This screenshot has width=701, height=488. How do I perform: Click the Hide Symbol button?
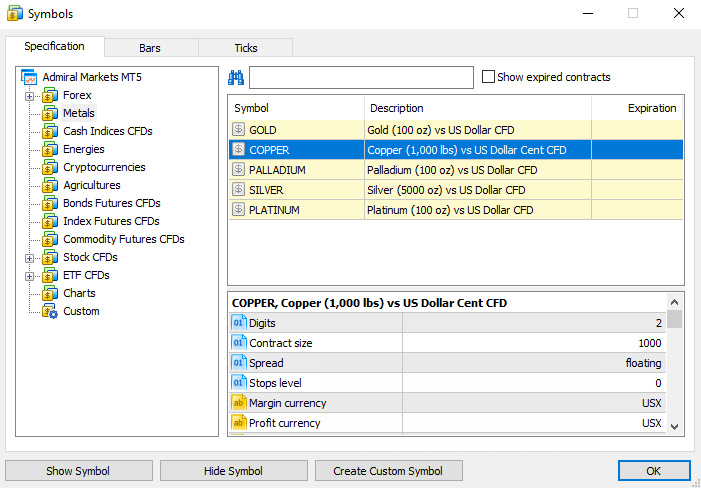coord(234,471)
